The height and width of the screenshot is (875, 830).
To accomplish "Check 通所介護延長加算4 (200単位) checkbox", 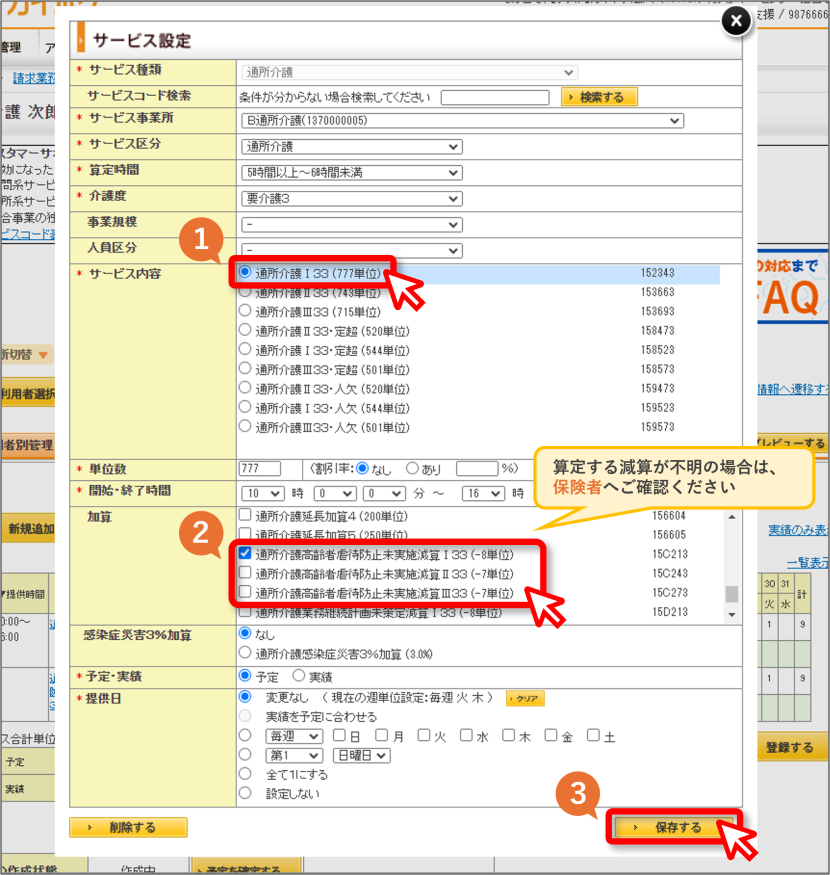I will (244, 515).
